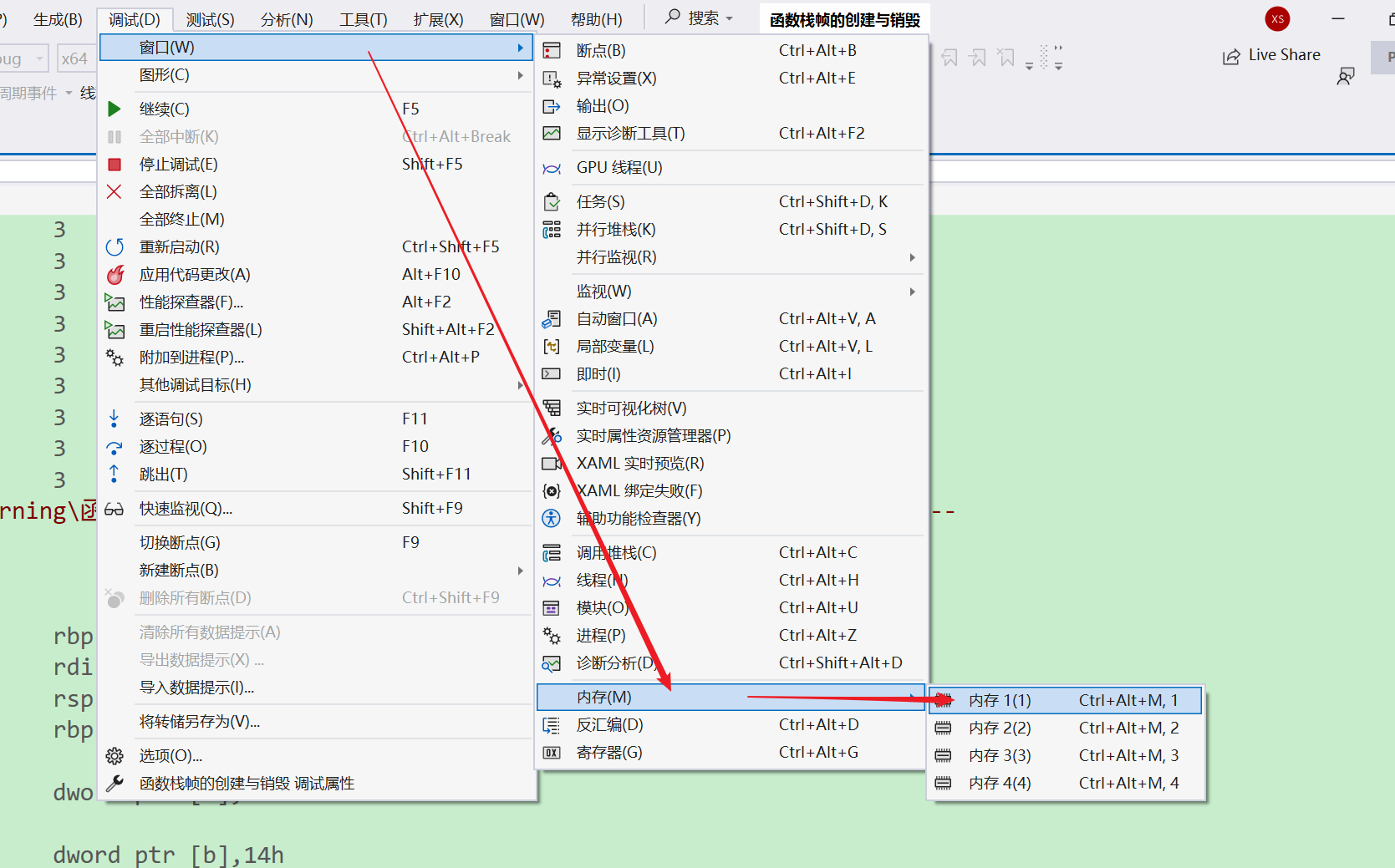Click the GPU 线程 icon
The image size is (1395, 868).
[x=552, y=168]
